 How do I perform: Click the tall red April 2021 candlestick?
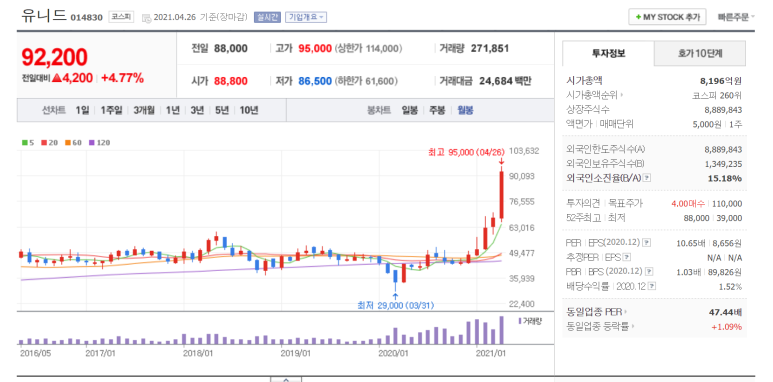tap(501, 195)
